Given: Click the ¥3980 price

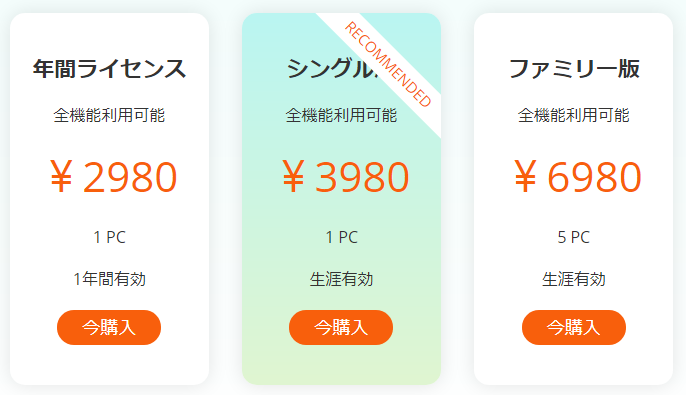Looking at the screenshot, I should pyautogui.click(x=345, y=177).
